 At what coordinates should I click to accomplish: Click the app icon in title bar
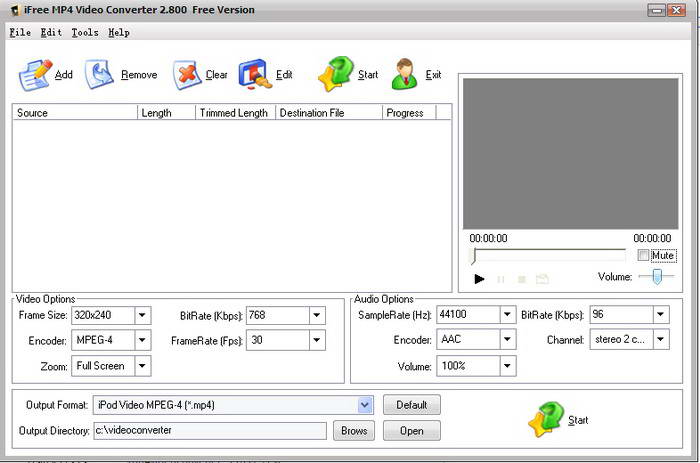(x=15, y=10)
